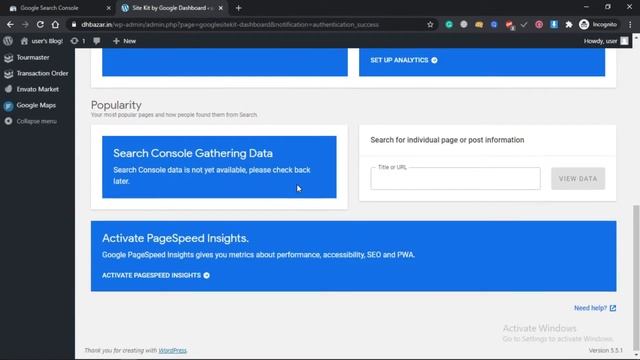
Task: Visit site via user's Blog! home icon
Action: [x=24, y=41]
